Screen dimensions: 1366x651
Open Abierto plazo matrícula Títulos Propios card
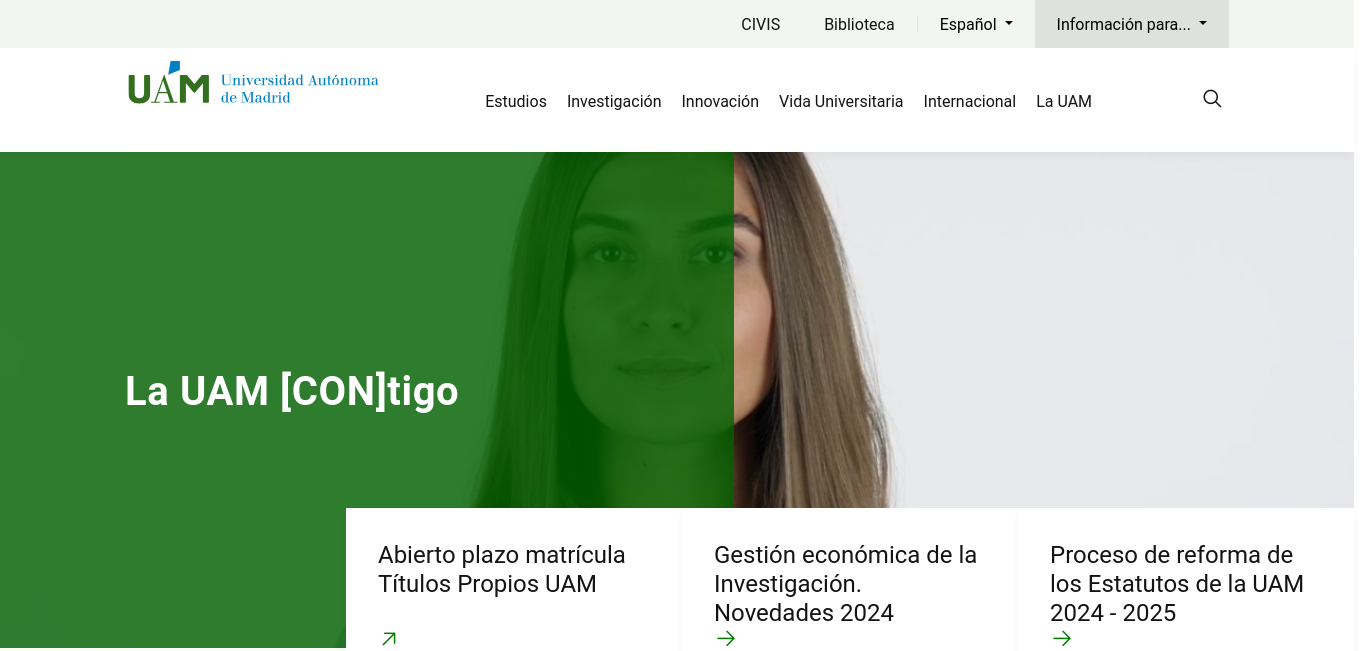coord(502,569)
